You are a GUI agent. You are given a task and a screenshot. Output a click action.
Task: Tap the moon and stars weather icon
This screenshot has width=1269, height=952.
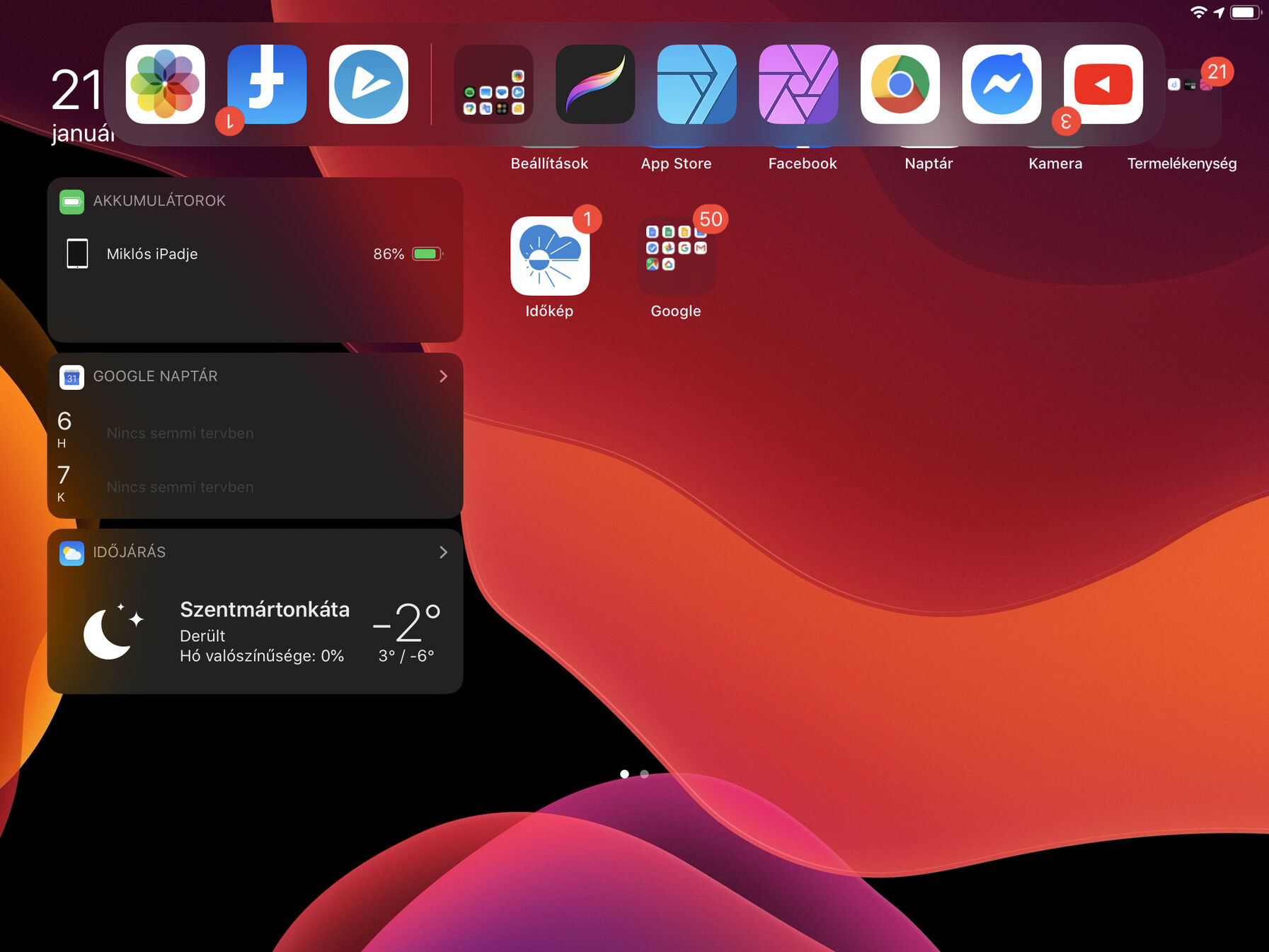113,631
